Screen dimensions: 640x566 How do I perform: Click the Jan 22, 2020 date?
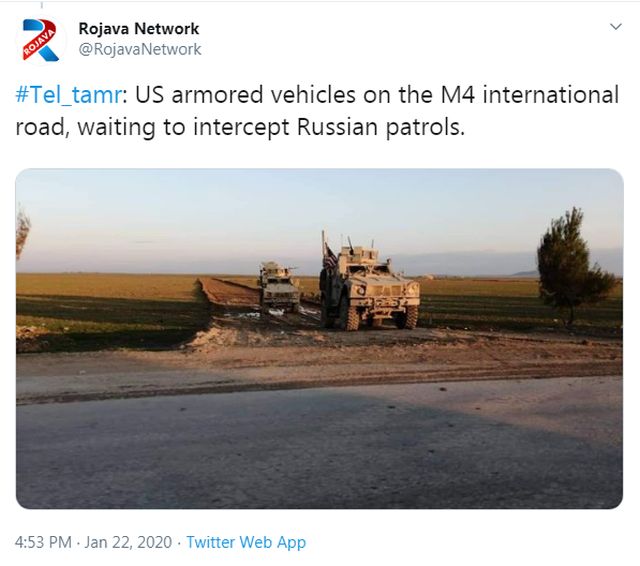point(128,542)
